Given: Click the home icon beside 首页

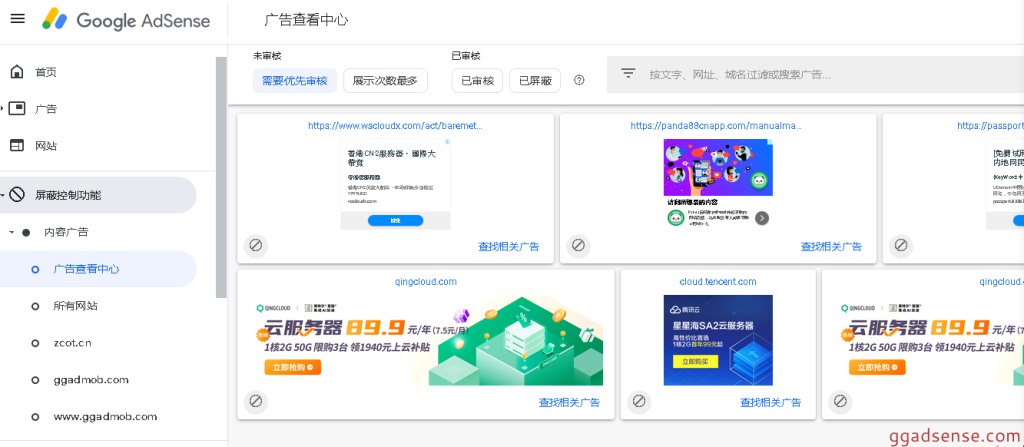Looking at the screenshot, I should (18, 72).
